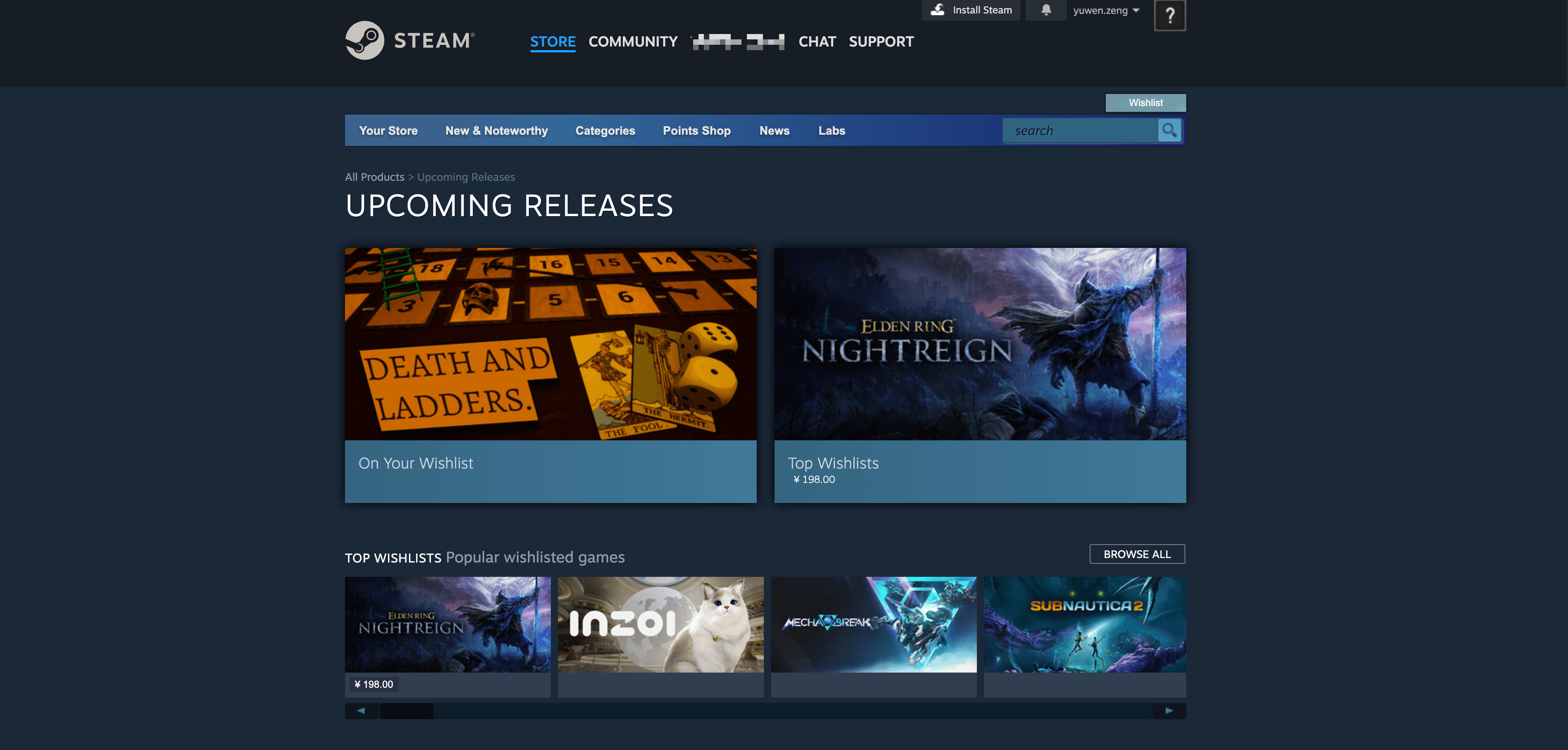Click the Steam logo icon
The height and width of the screenshot is (750, 1568).
coord(365,40)
